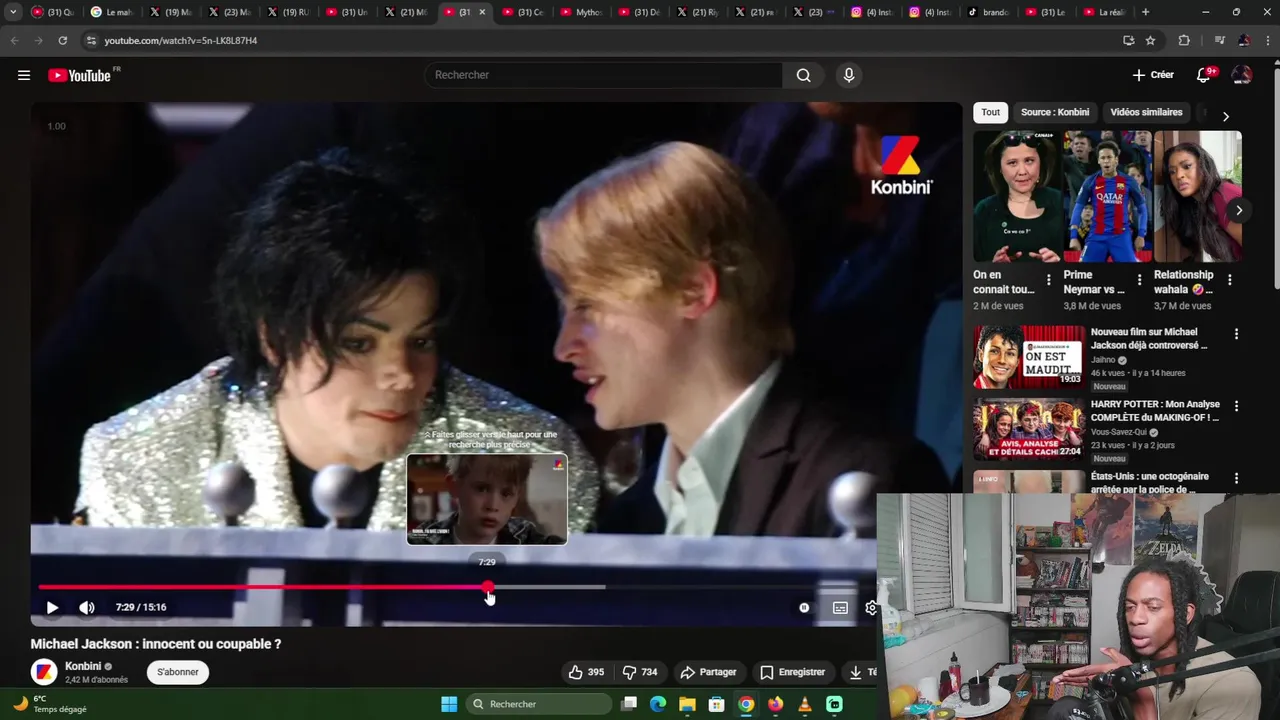The image size is (1280, 720).
Task: Open the YouTube account avatar menu
Action: (x=1241, y=75)
